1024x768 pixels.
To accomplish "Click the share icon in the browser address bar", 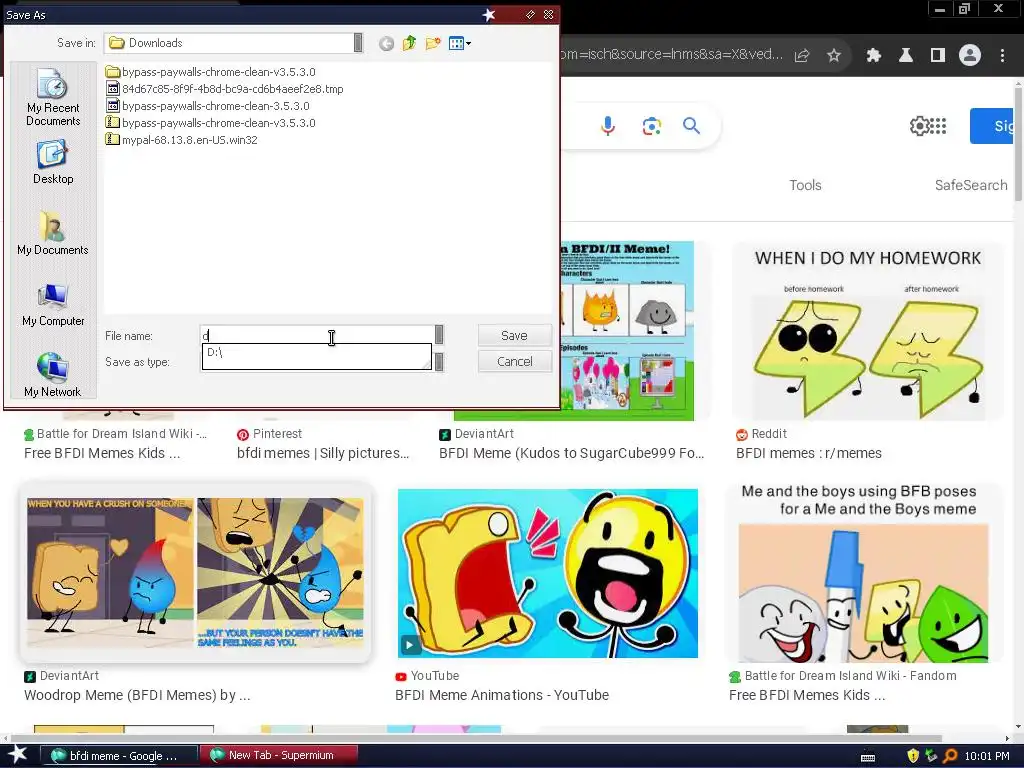I will [802, 56].
